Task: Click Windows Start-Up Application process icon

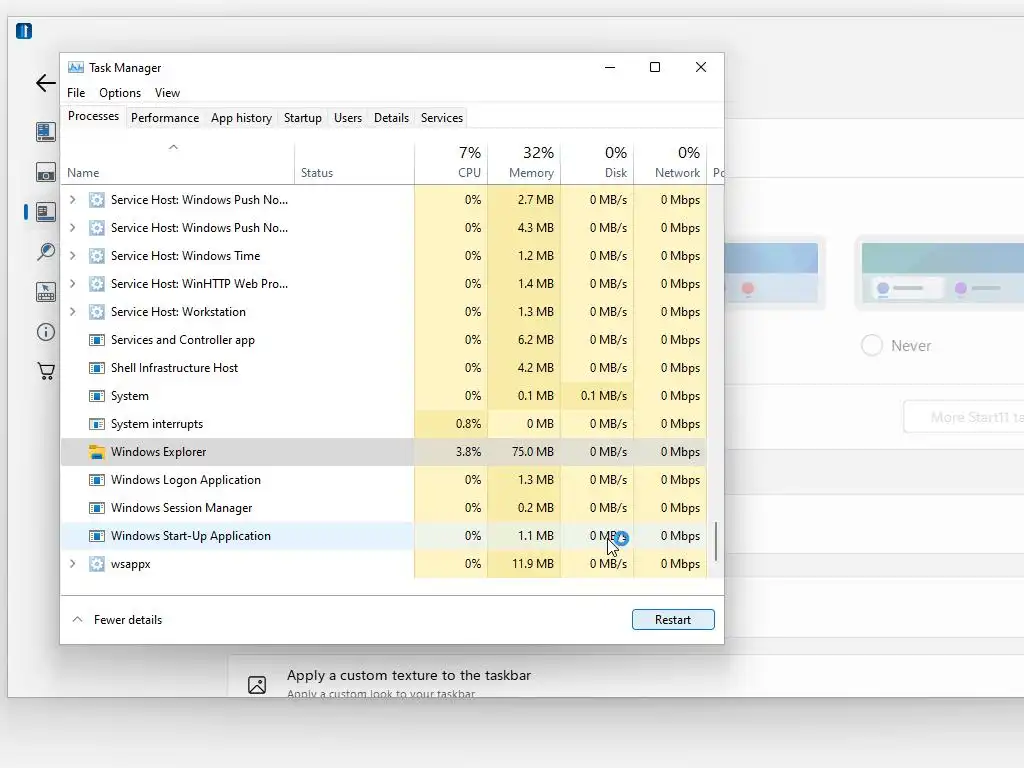Action: (x=97, y=536)
